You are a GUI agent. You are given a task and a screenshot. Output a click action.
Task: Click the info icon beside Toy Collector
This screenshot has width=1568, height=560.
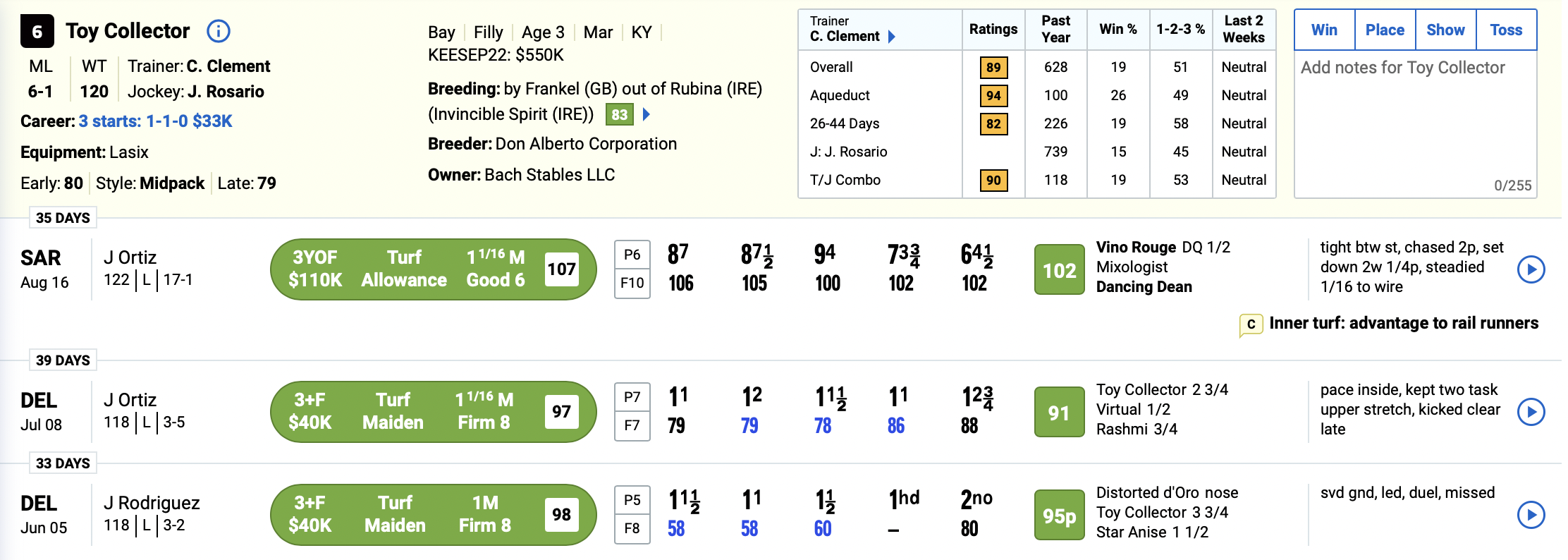(219, 31)
